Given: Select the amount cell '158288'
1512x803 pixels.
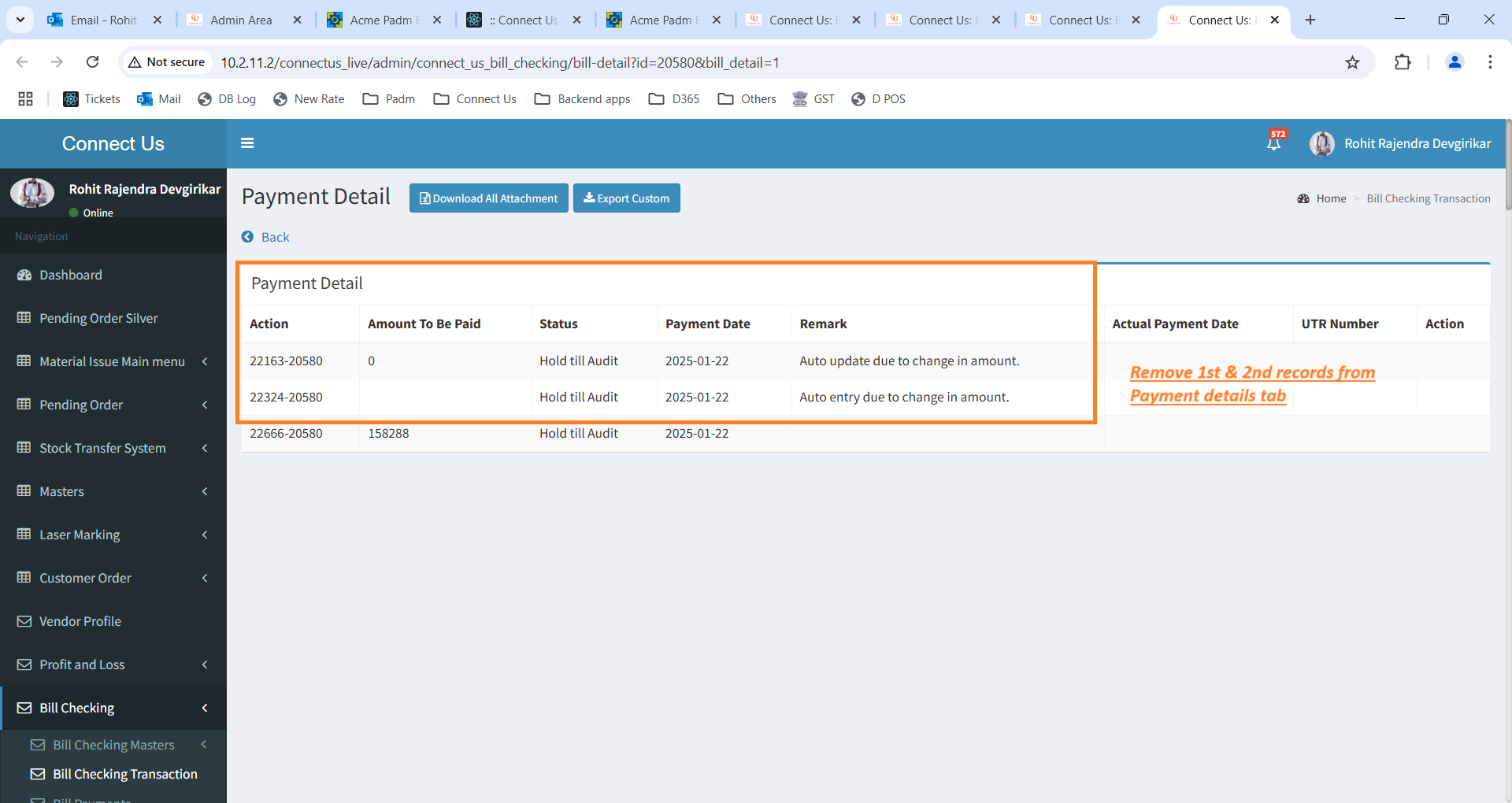Looking at the screenshot, I should click(x=388, y=433).
